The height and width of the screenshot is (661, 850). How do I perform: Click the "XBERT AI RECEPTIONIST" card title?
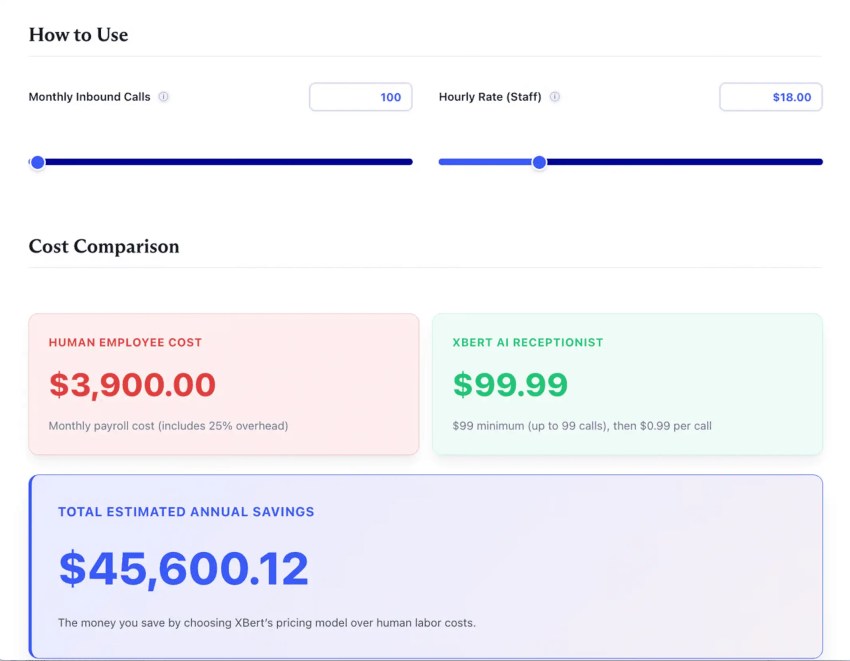tap(528, 342)
